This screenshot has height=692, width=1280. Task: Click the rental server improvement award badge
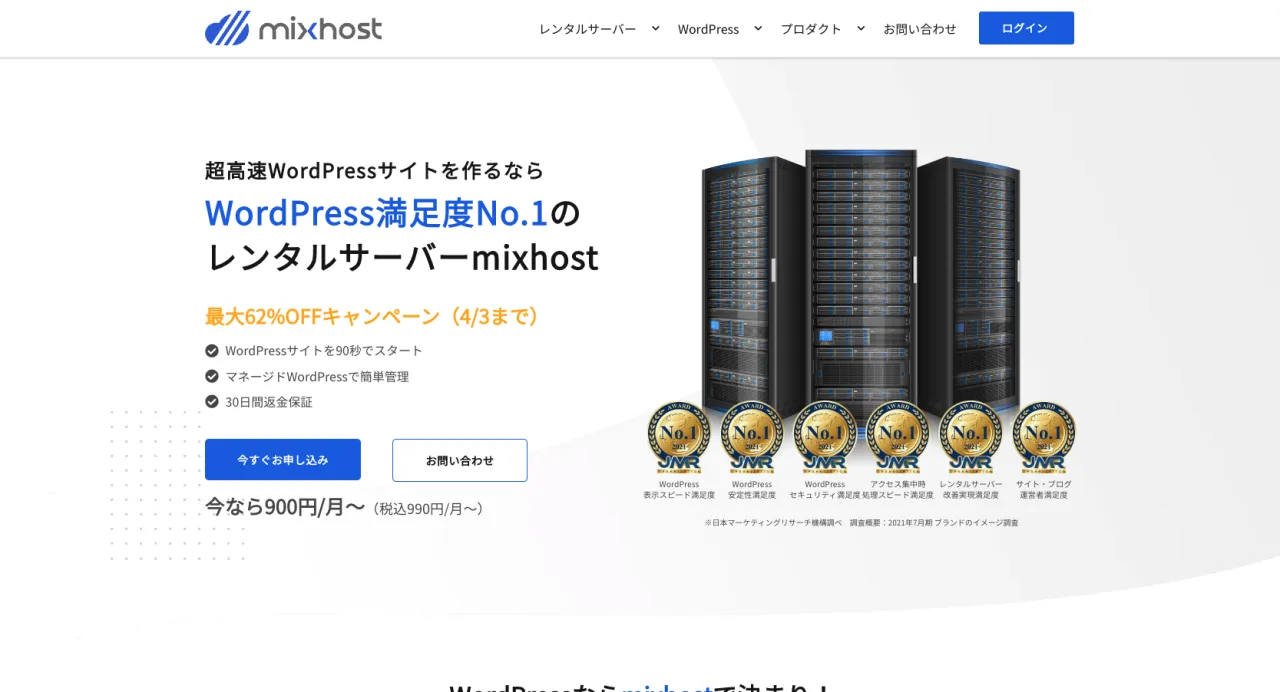970,438
